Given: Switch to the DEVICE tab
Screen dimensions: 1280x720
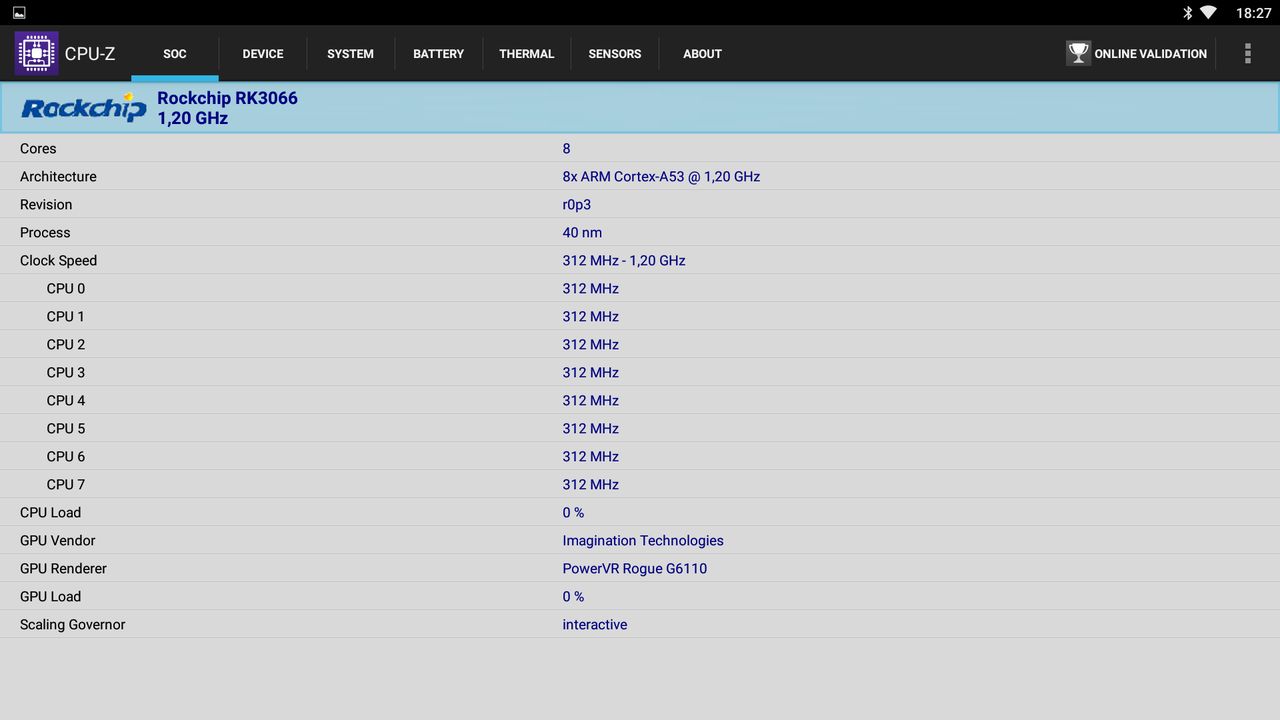Looking at the screenshot, I should pos(263,54).
